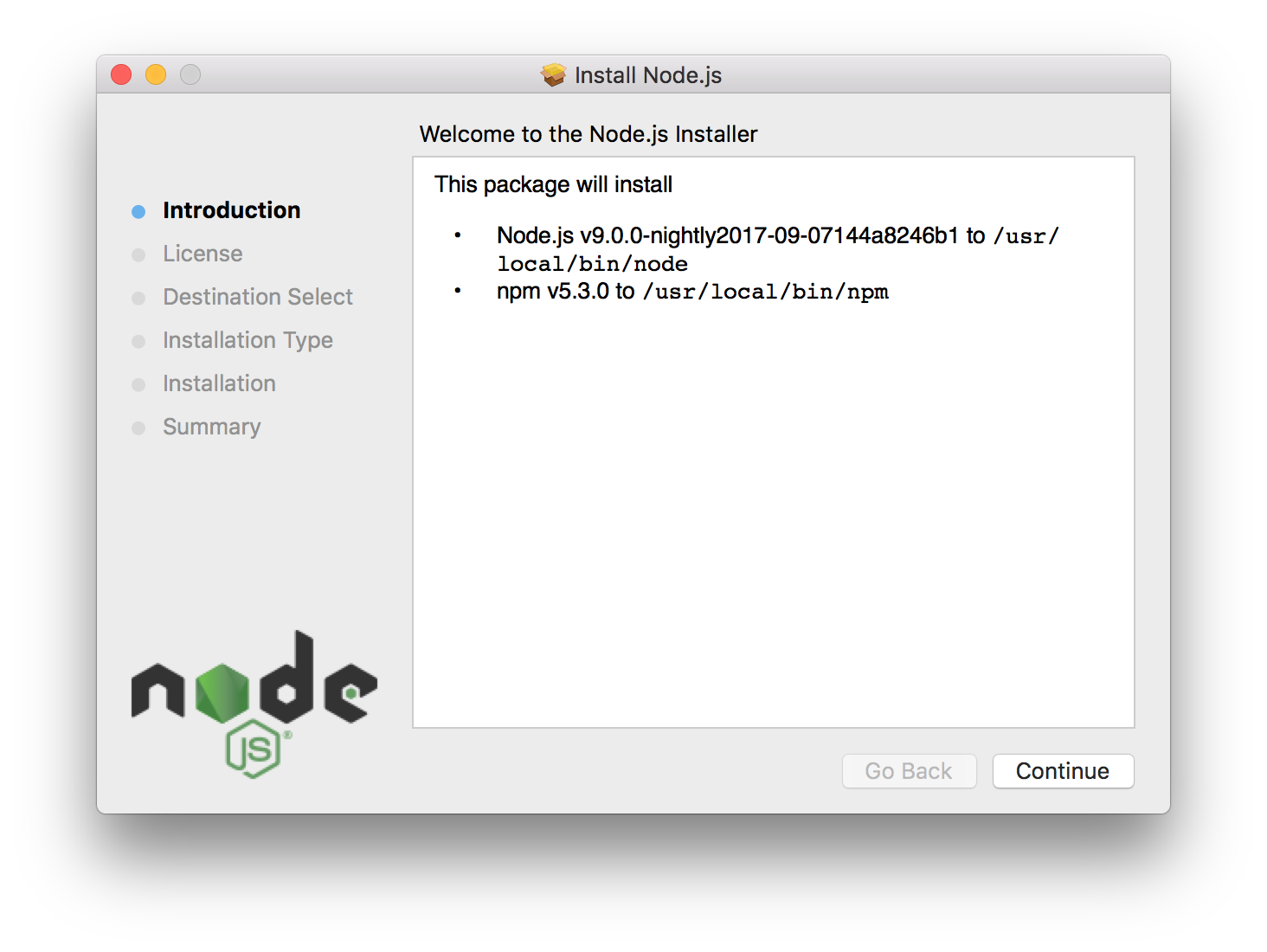Click the Node.js logo image
Screen dimensions: 1267x952
(254, 704)
